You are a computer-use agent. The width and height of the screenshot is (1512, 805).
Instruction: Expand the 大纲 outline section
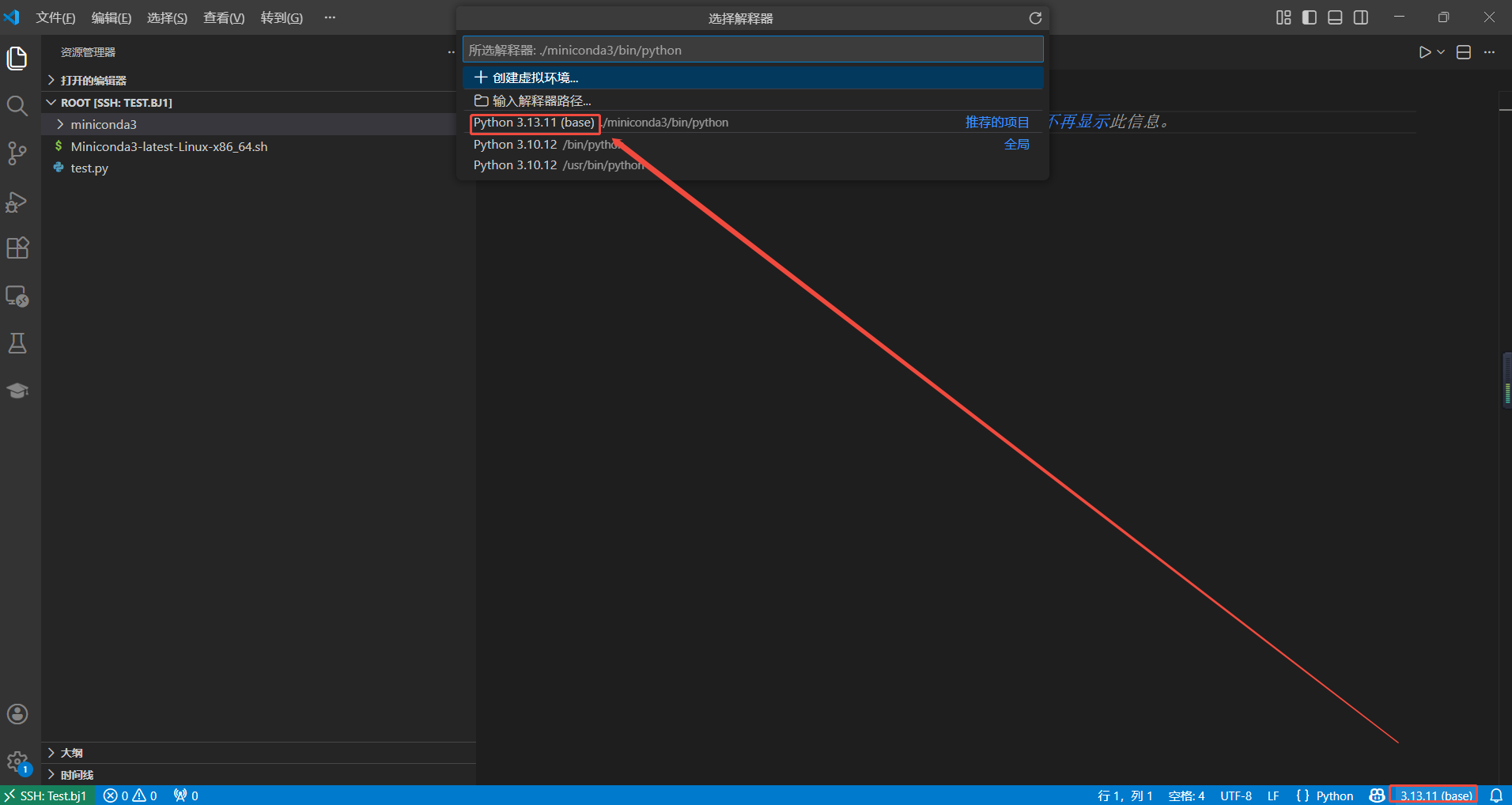[71, 753]
